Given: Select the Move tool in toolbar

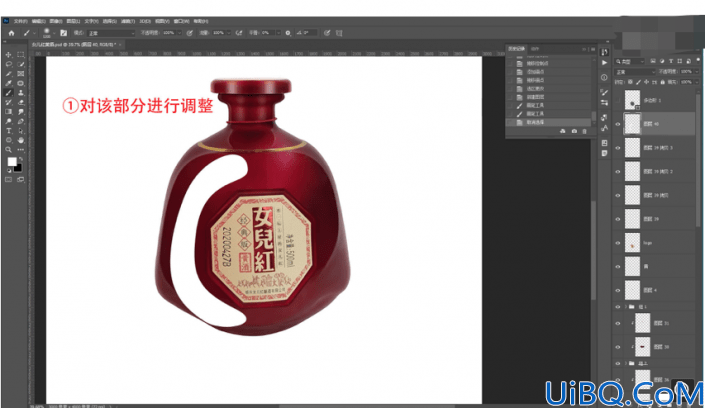Looking at the screenshot, I should [9, 54].
